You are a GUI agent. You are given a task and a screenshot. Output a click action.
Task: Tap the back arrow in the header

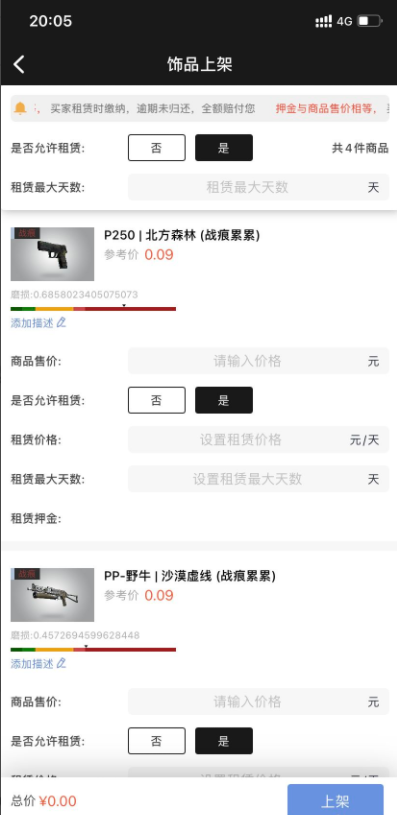pos(19,64)
